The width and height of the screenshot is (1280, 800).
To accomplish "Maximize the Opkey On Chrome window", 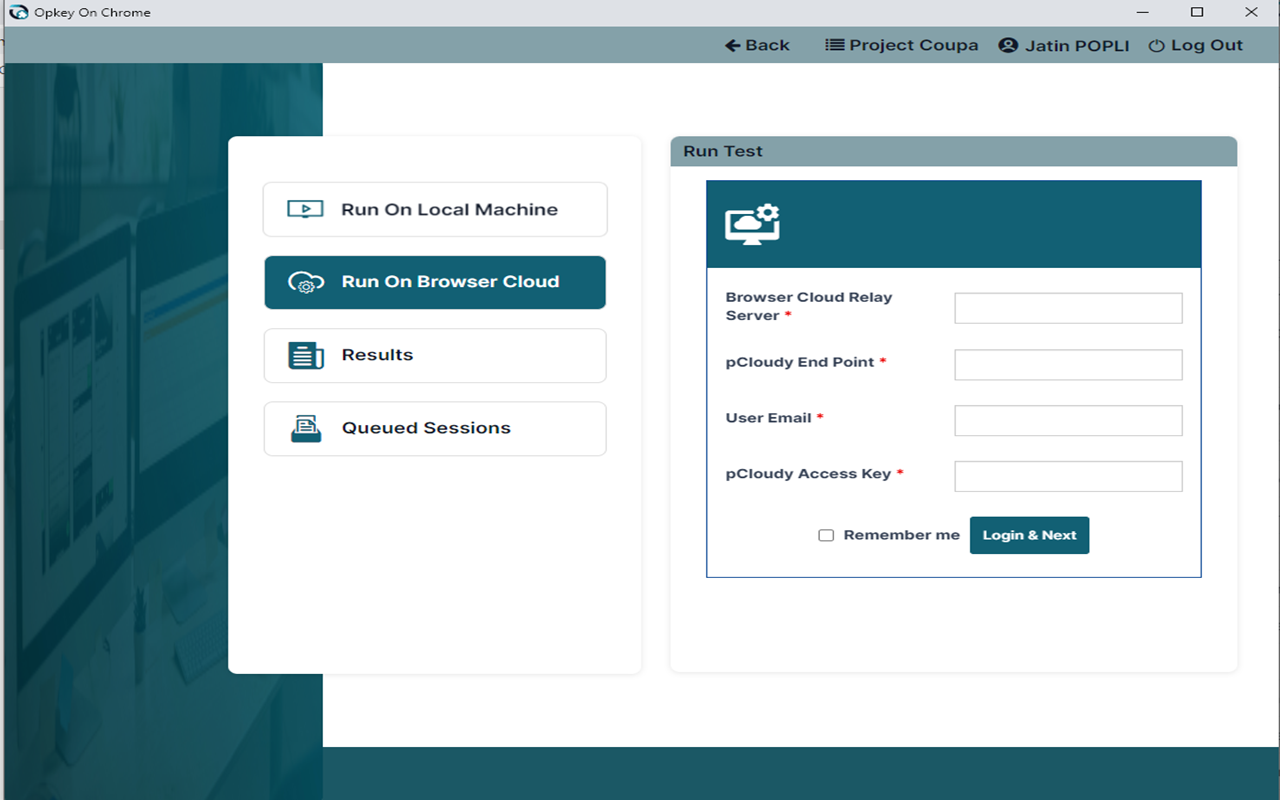I will (x=1197, y=13).
